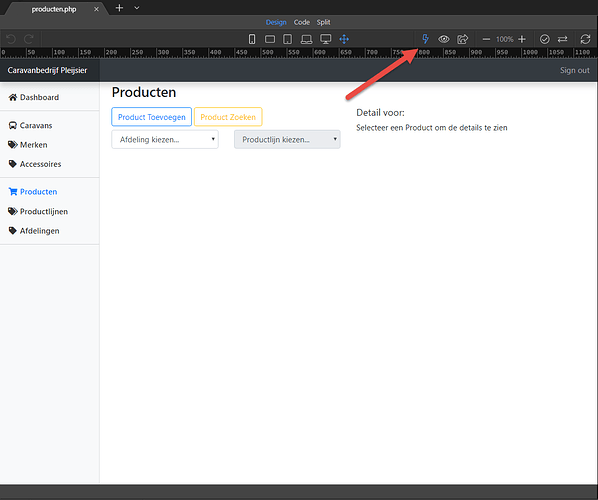Click the share/open in browser icon

(x=463, y=39)
